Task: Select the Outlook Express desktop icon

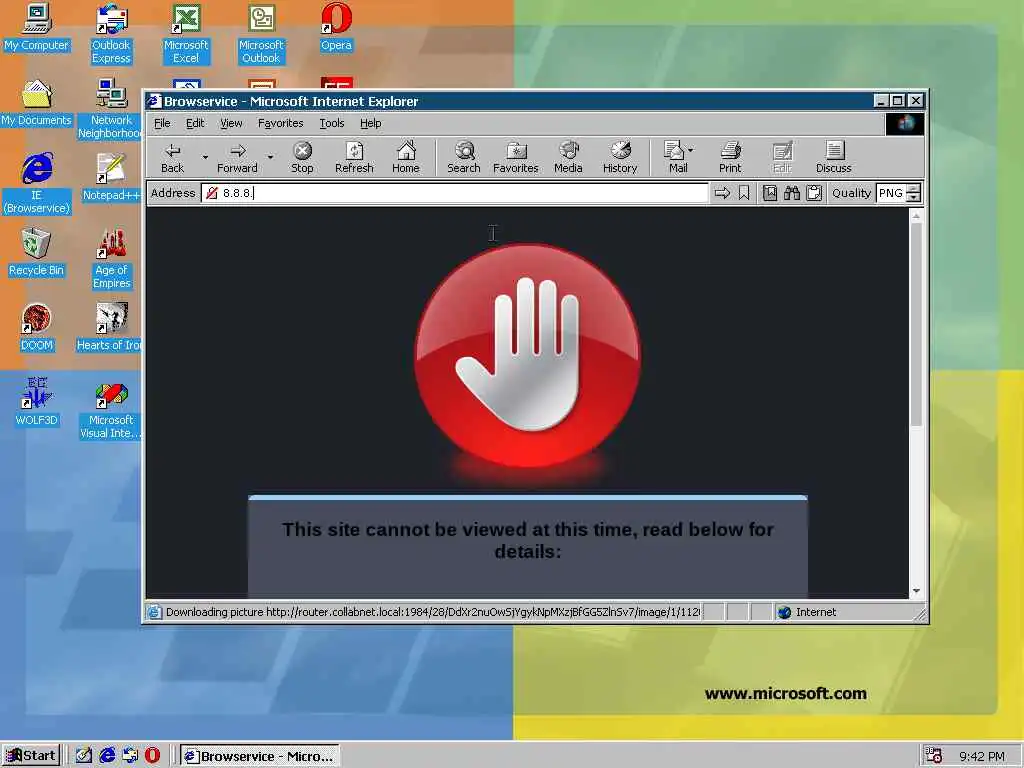Action: tap(111, 33)
